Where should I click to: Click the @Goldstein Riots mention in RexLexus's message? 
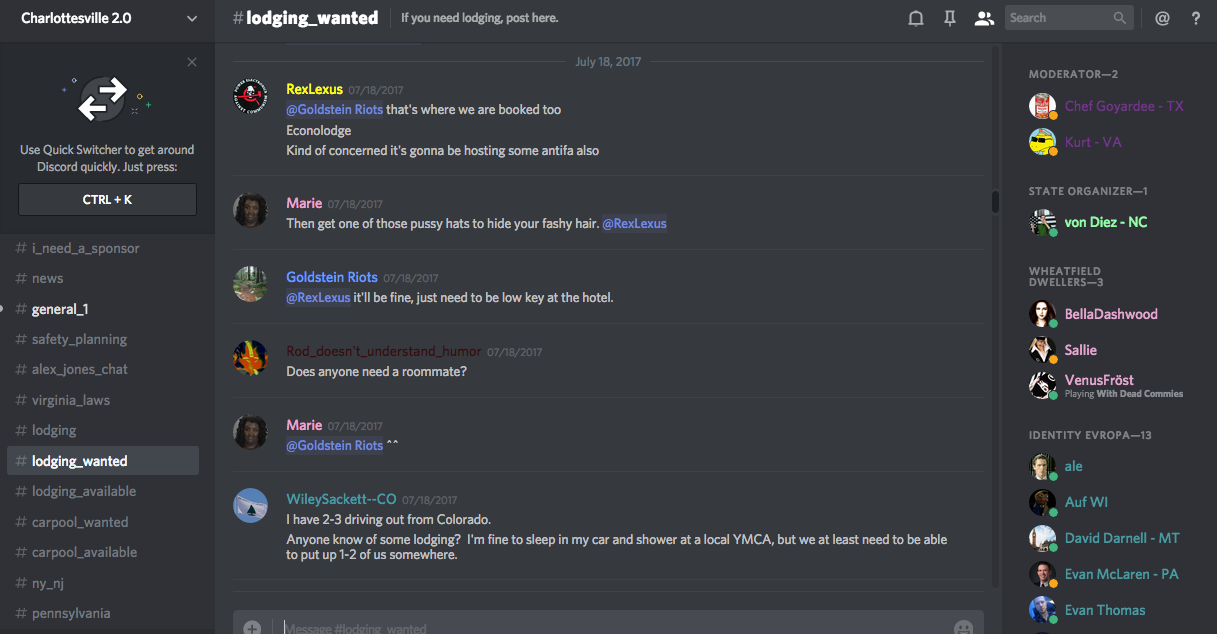pos(334,110)
